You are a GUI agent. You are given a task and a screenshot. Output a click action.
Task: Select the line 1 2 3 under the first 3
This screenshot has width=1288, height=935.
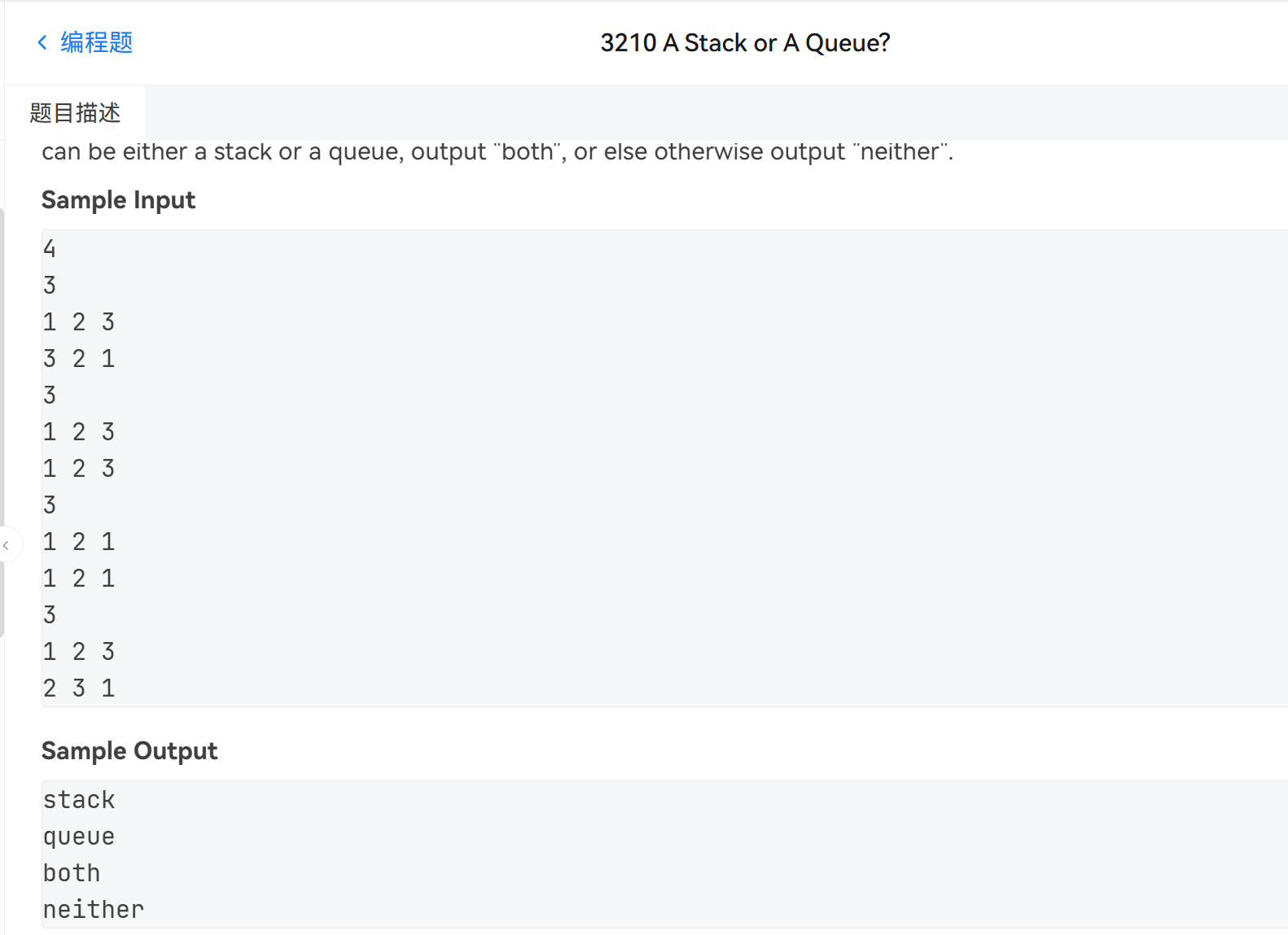pyautogui.click(x=79, y=321)
